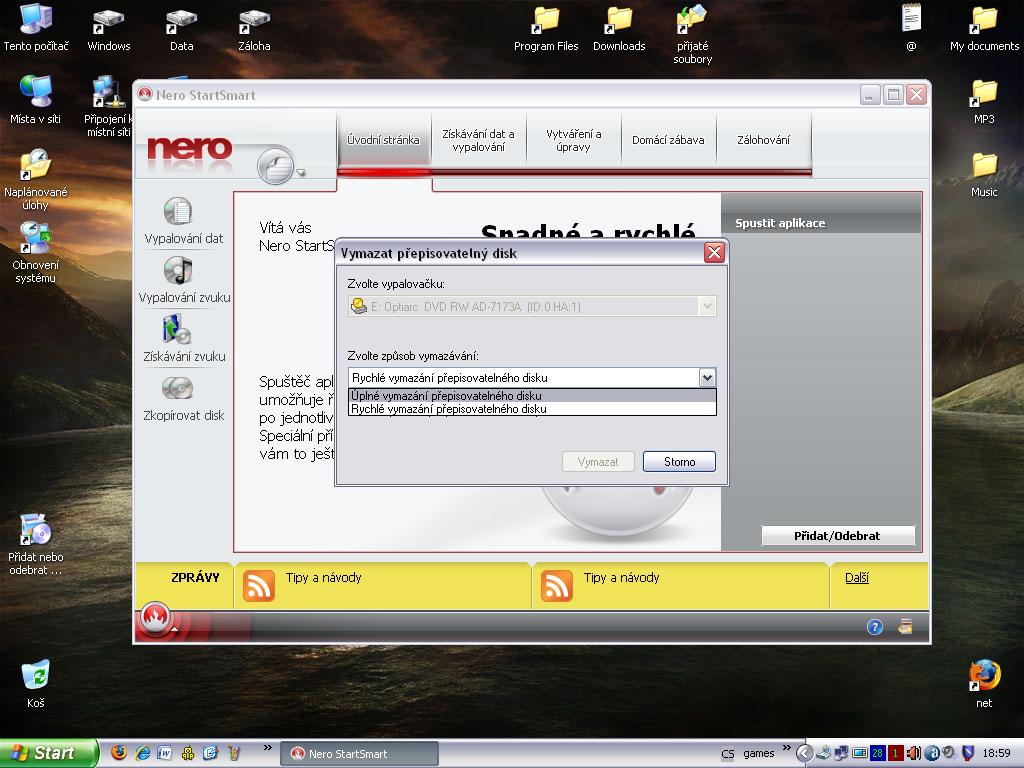
Task: Select the Koš recycle bin icon
Action: 35,684
